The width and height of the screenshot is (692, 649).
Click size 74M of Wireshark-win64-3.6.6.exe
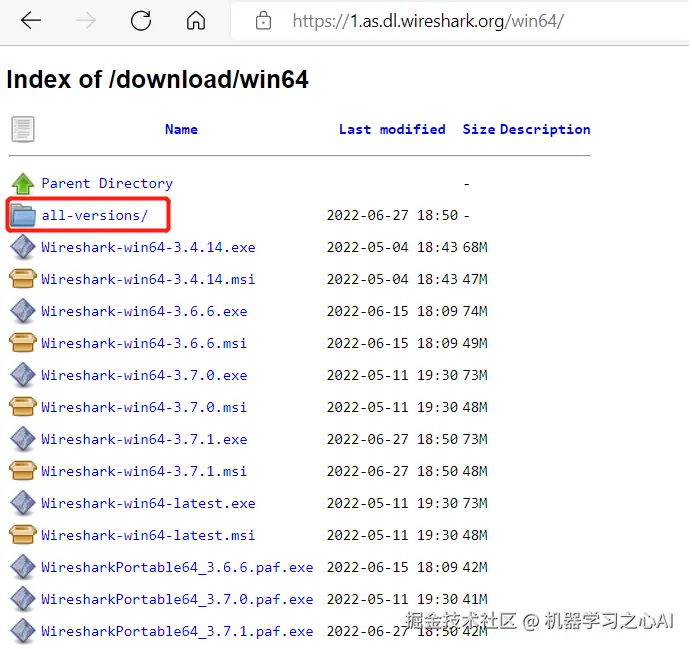(x=475, y=311)
